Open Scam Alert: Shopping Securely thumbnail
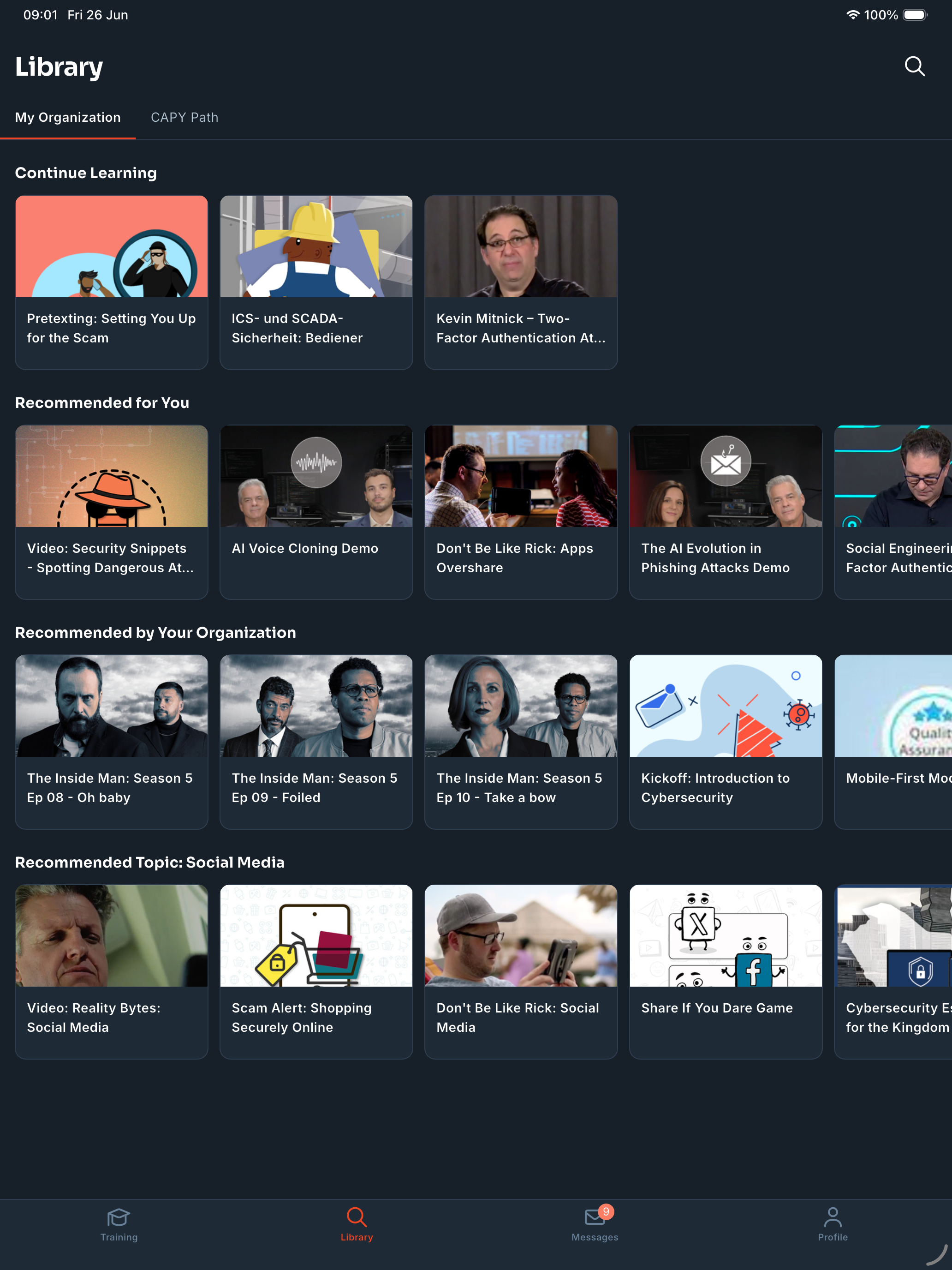The image size is (952, 1270). [316, 936]
